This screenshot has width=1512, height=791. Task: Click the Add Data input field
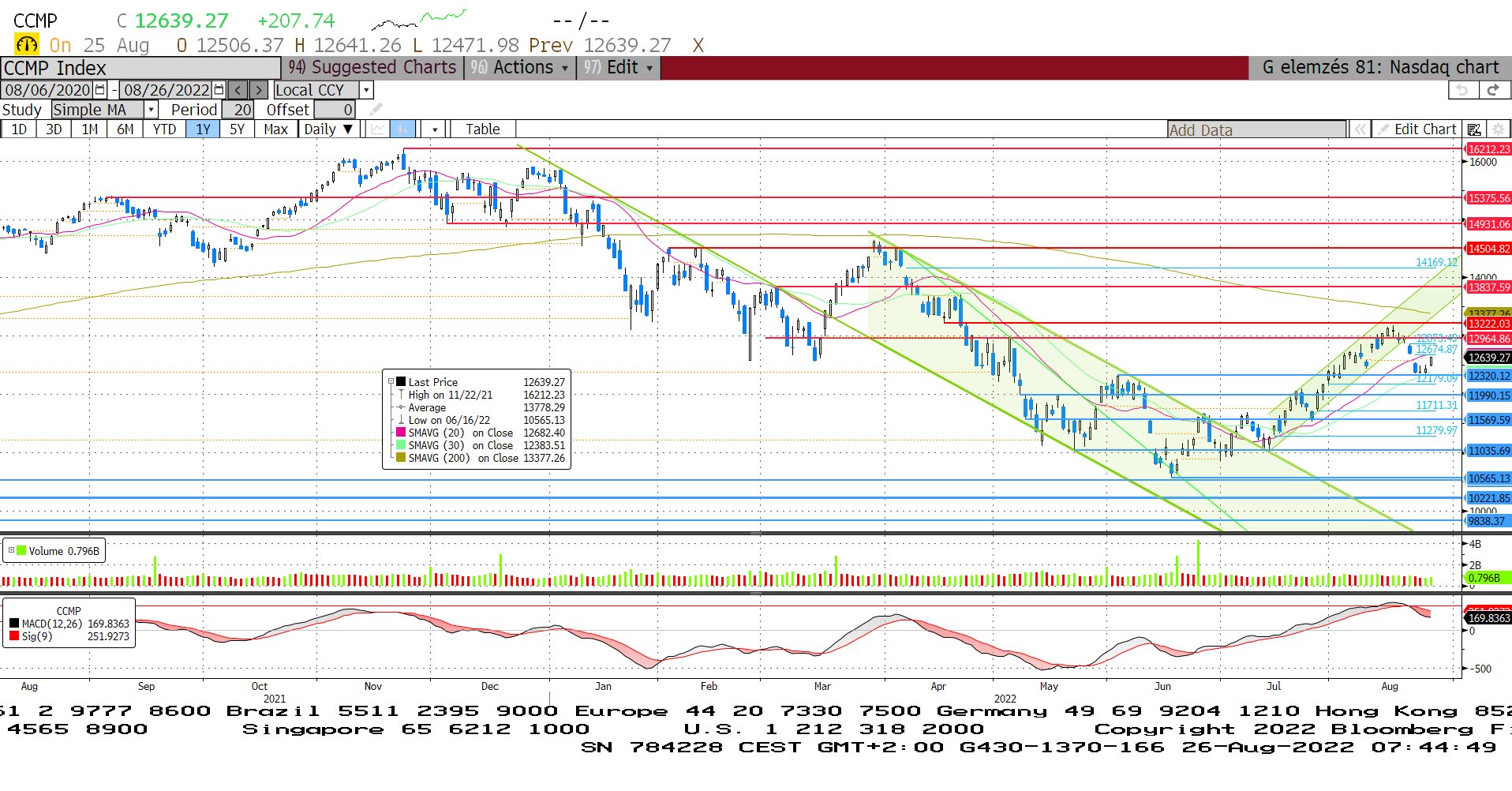point(1256,129)
